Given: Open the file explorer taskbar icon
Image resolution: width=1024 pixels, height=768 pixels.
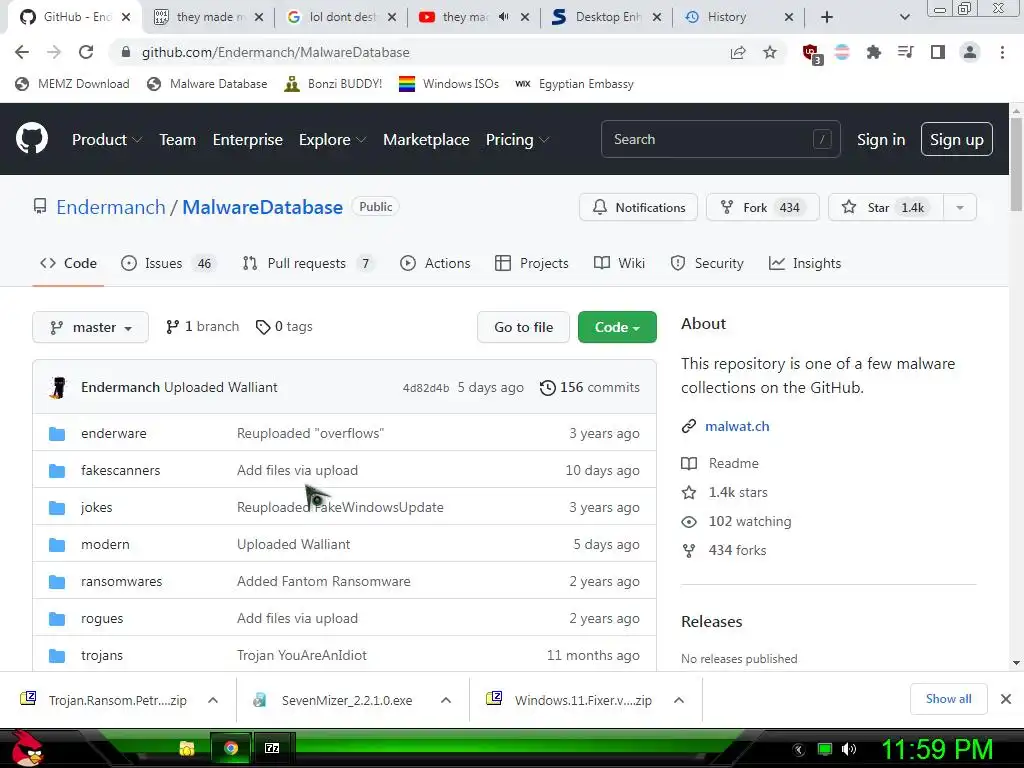Looking at the screenshot, I should 187,748.
